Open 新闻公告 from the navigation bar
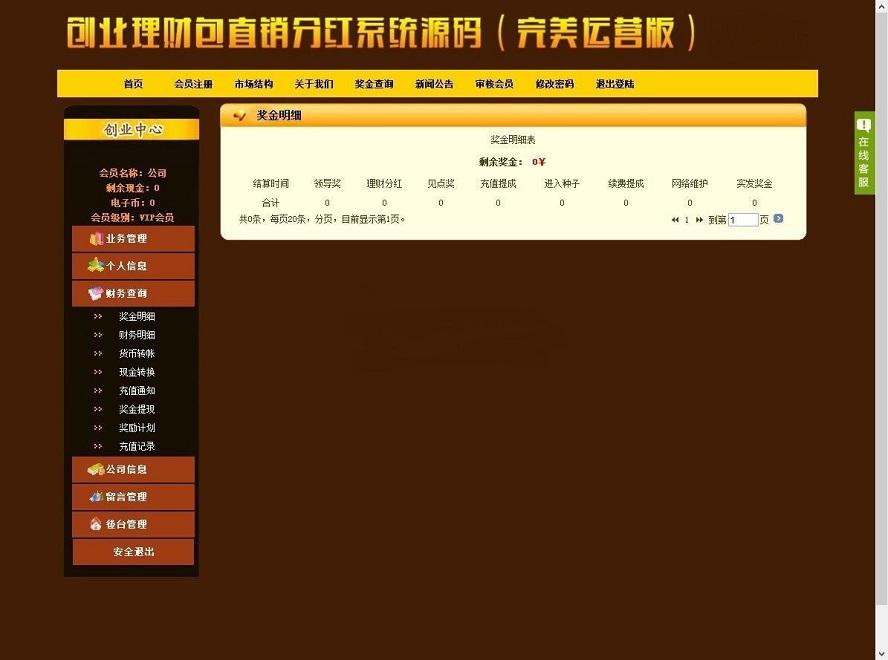 tap(433, 84)
